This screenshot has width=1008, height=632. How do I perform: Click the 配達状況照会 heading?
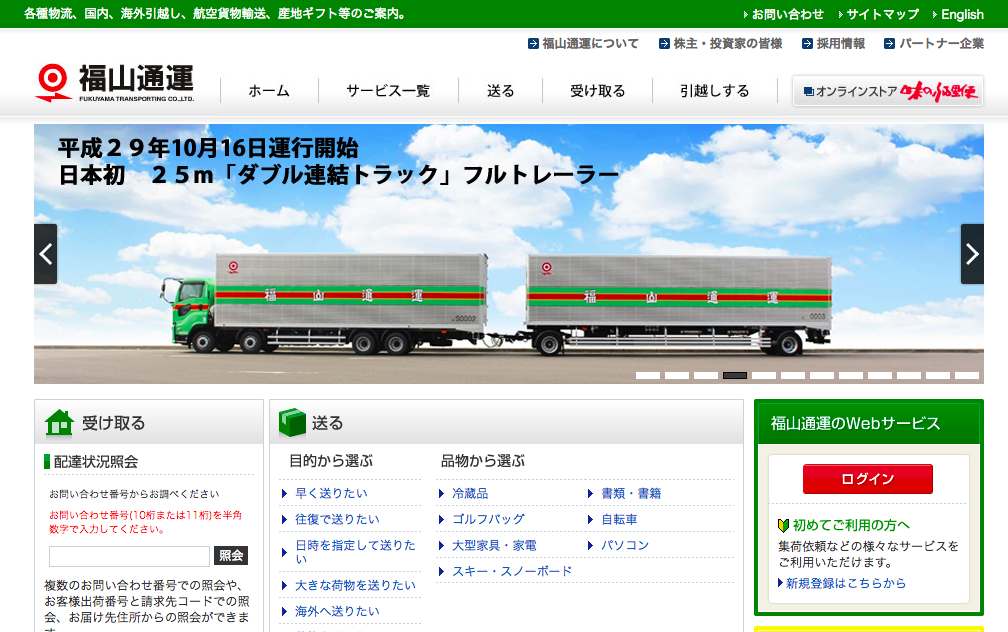click(96, 462)
